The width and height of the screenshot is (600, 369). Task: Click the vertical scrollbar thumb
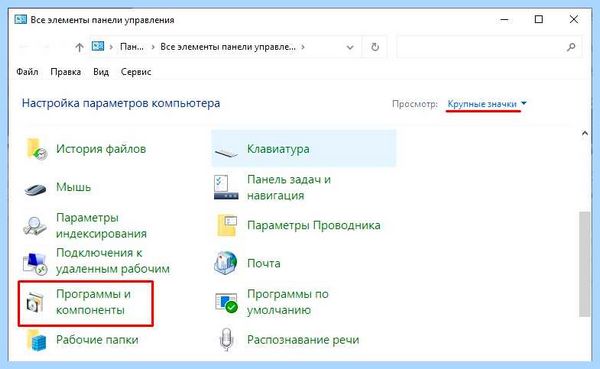(x=584, y=264)
